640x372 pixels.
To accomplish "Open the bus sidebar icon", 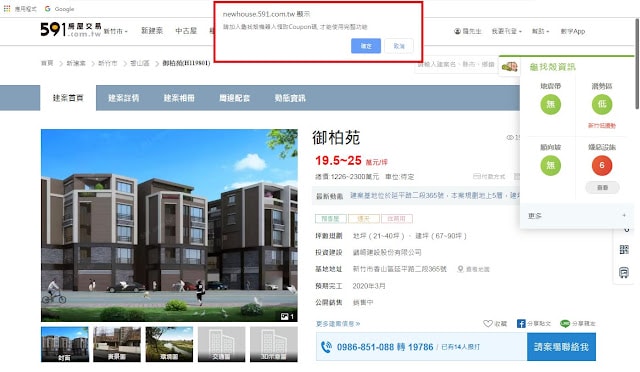I will click(x=624, y=272).
